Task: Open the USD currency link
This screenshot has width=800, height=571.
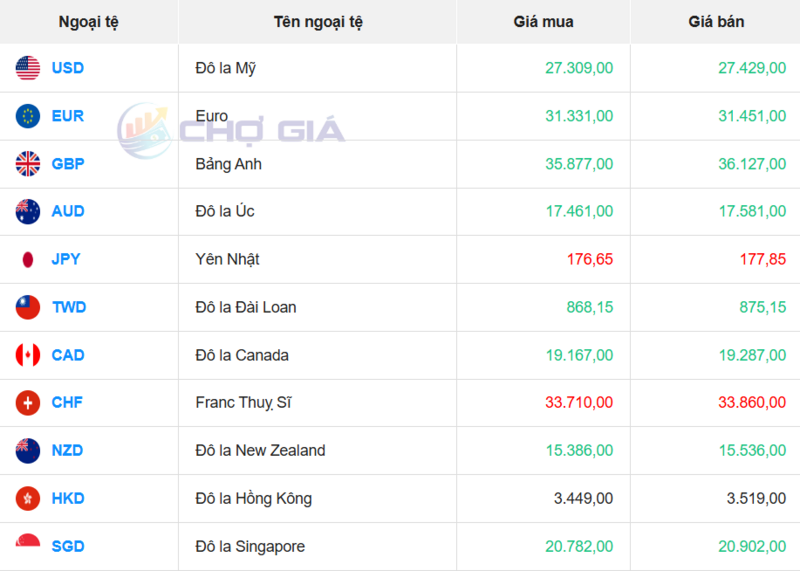Action: 68,68
